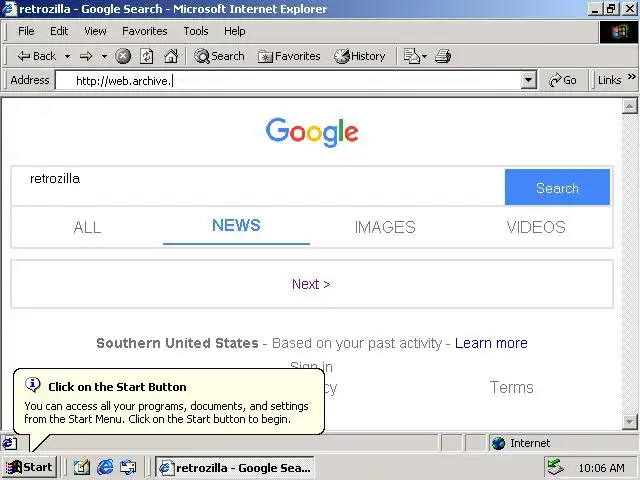Click the Refresh page icon
This screenshot has width=640, height=480.
[147, 56]
